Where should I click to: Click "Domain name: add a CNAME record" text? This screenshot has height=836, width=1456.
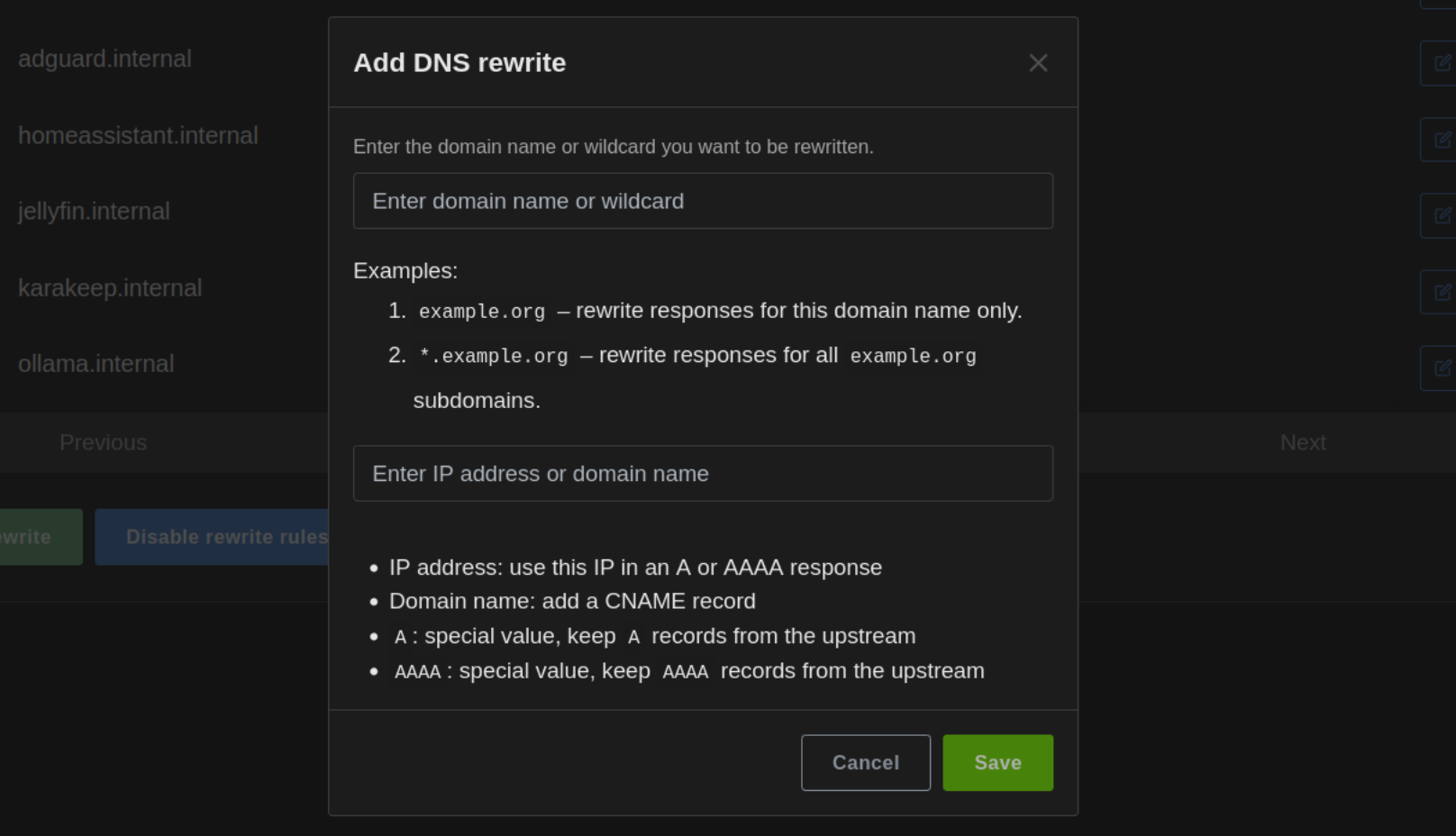tap(572, 601)
